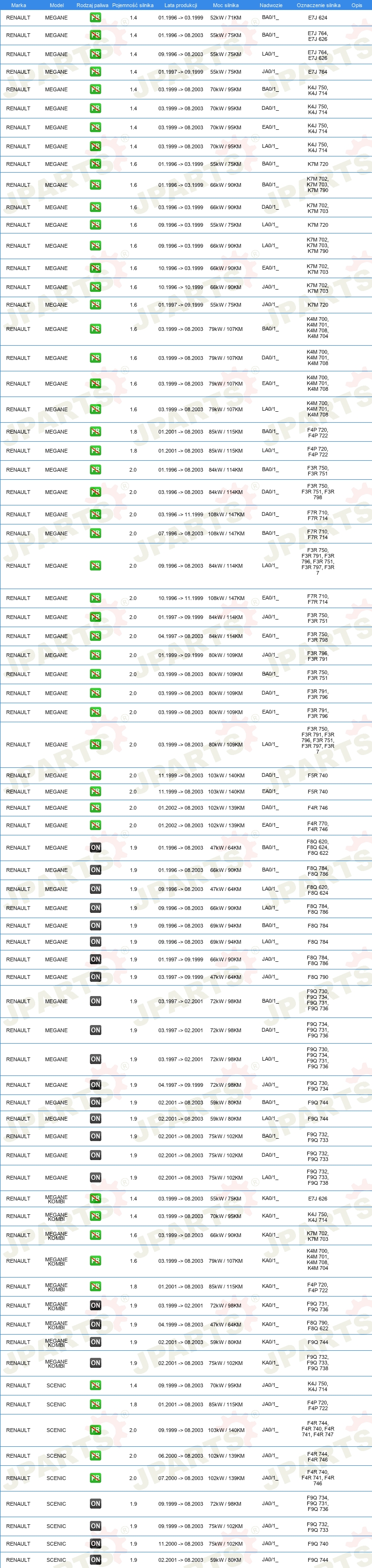372x1568 pixels.
Task: Click diesel ON icon in Scenic F9Q 744 row
Action: pyautogui.click(x=96, y=1560)
